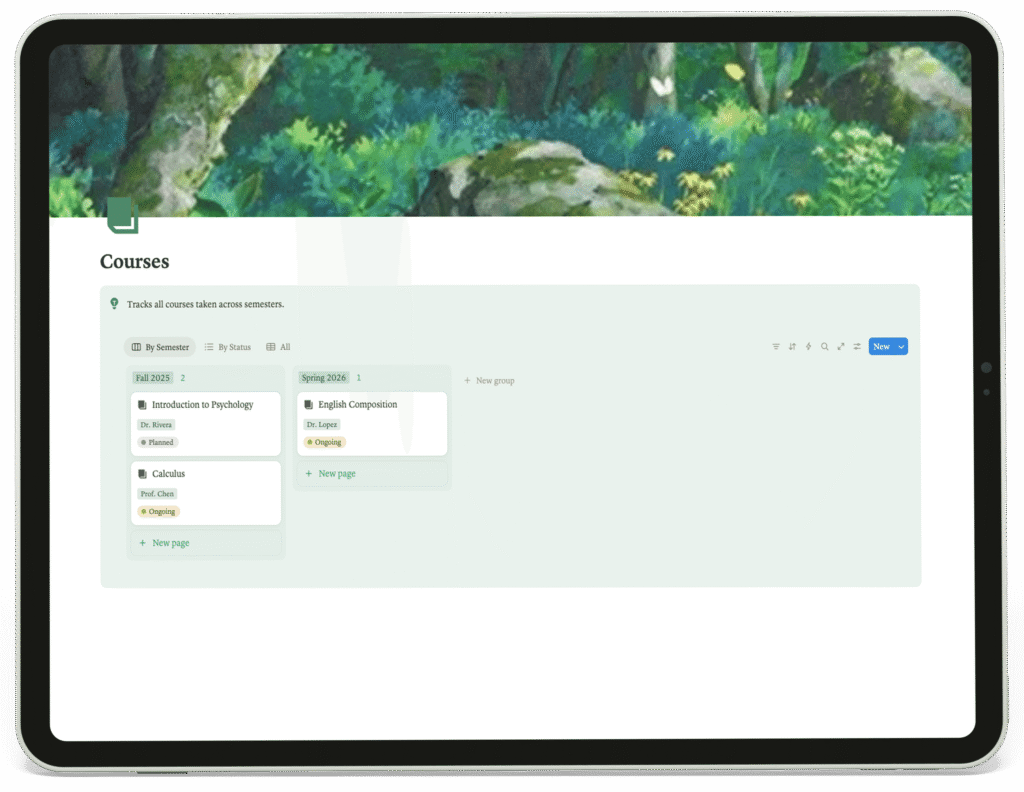This screenshot has width=1024, height=792.
Task: Click the blue New button
Action: tap(882, 347)
